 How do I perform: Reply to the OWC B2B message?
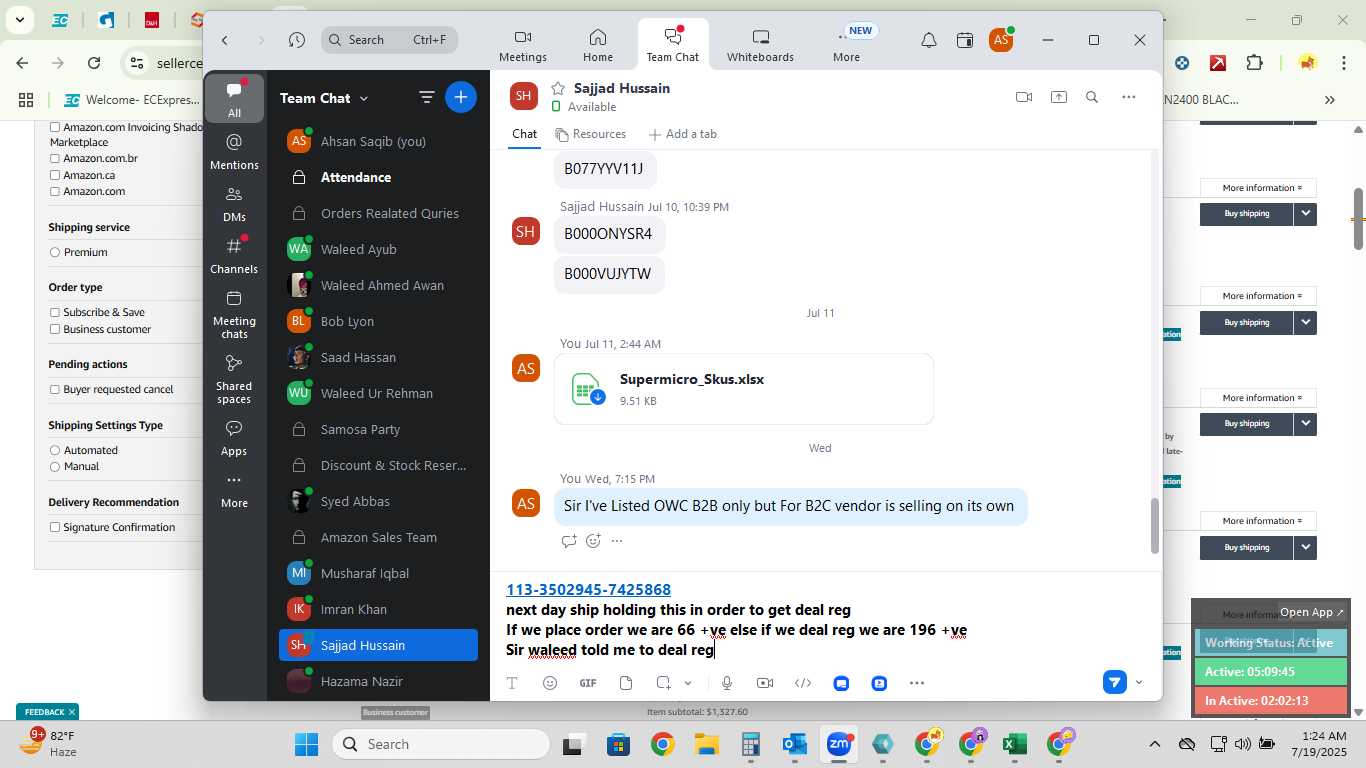[x=569, y=541]
